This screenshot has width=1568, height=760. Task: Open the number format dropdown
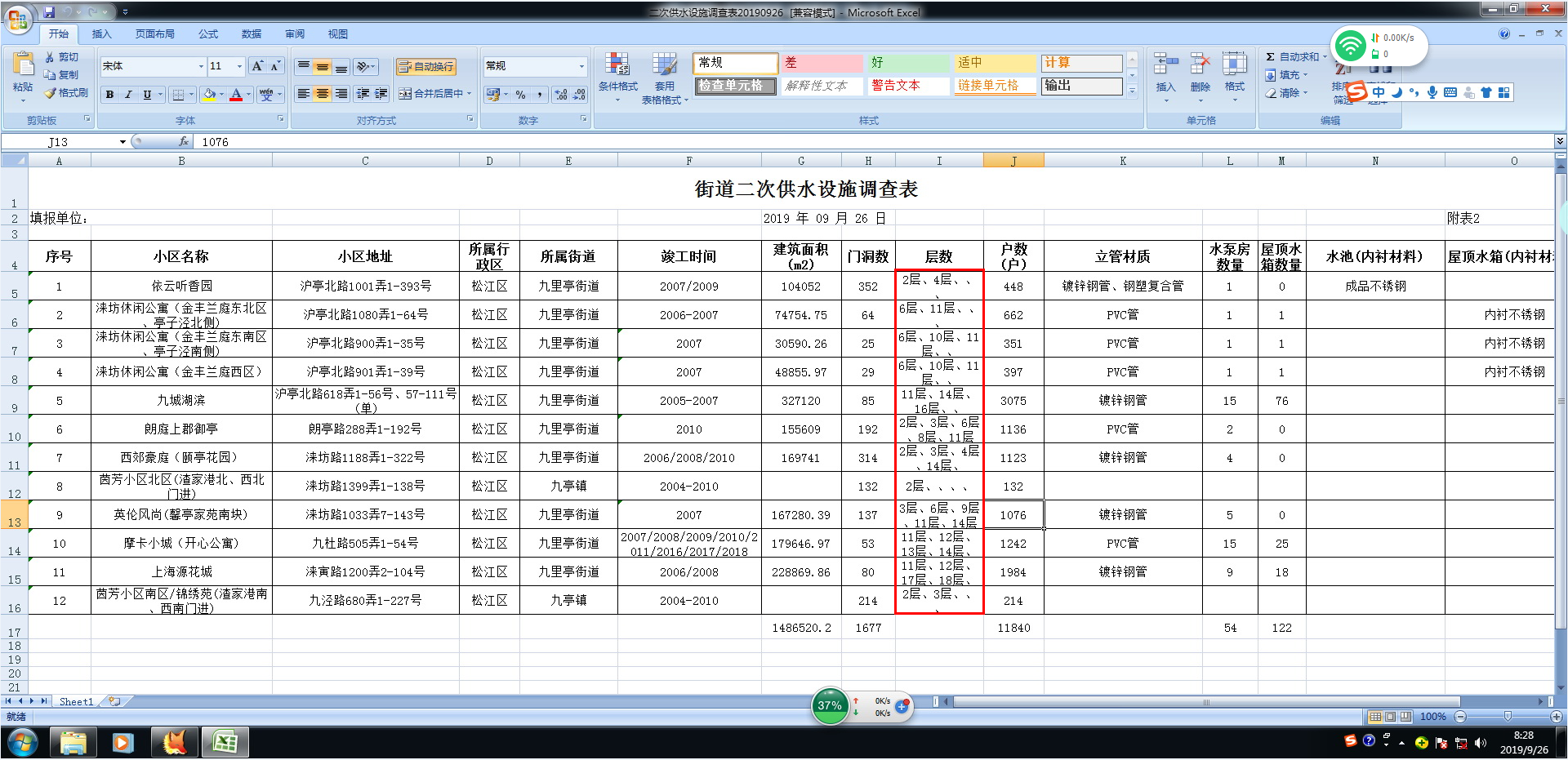pos(581,66)
